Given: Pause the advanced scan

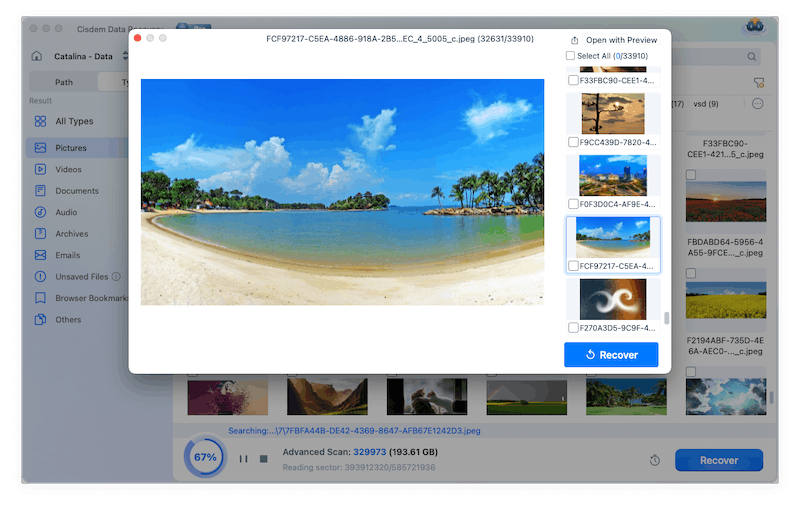Looking at the screenshot, I should (243, 459).
